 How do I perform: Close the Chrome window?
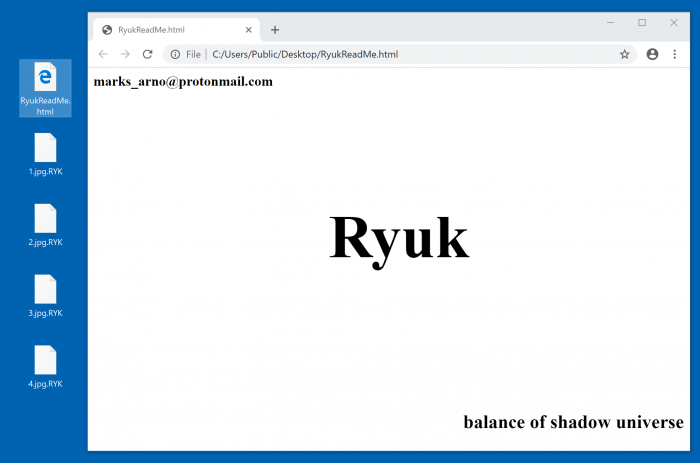click(x=674, y=22)
